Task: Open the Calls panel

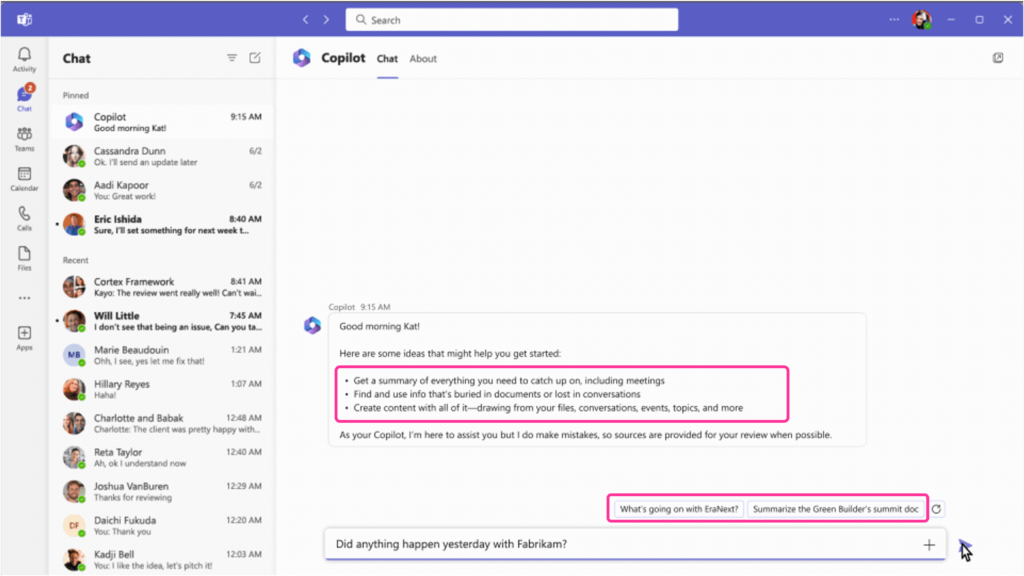Action: pyautogui.click(x=24, y=218)
